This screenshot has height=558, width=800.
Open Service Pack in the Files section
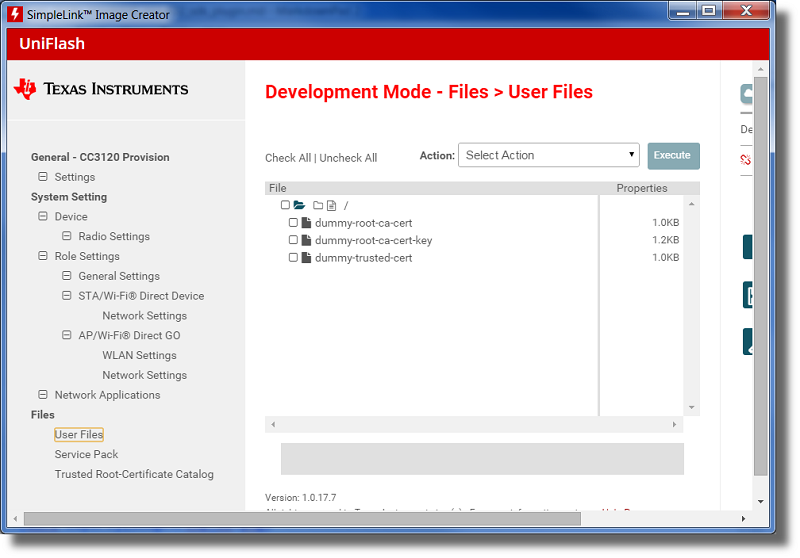tap(86, 454)
